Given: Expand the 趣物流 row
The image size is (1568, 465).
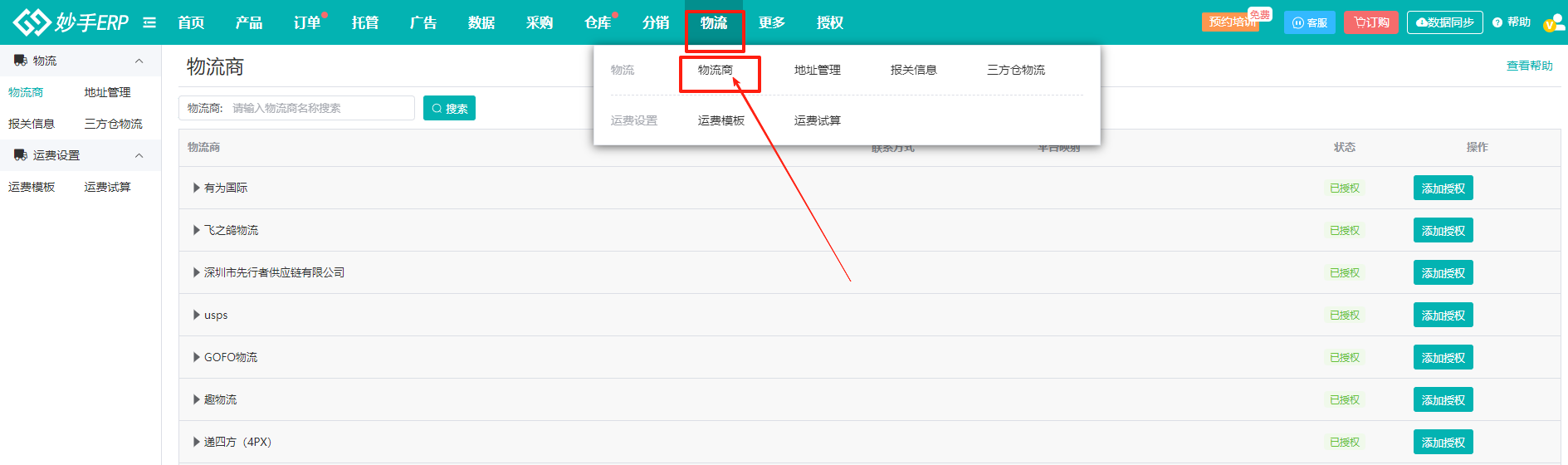Looking at the screenshot, I should [197, 399].
